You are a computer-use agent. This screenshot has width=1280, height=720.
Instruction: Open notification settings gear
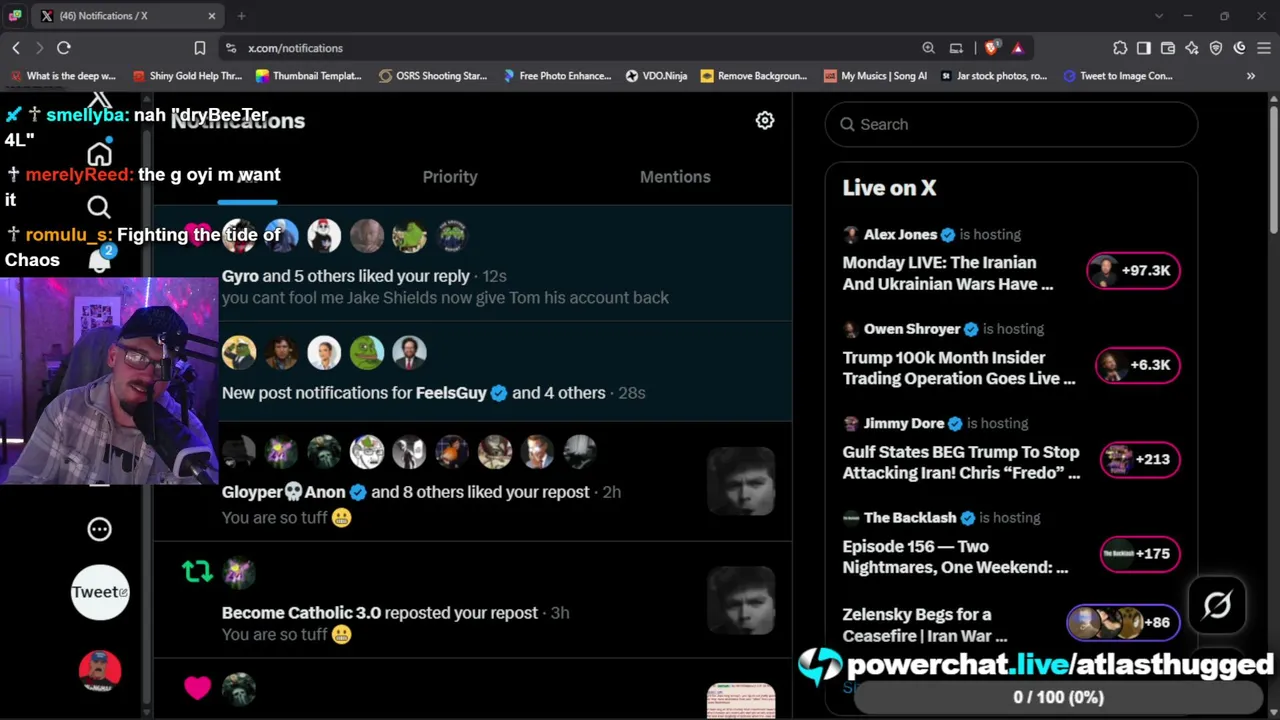(765, 121)
